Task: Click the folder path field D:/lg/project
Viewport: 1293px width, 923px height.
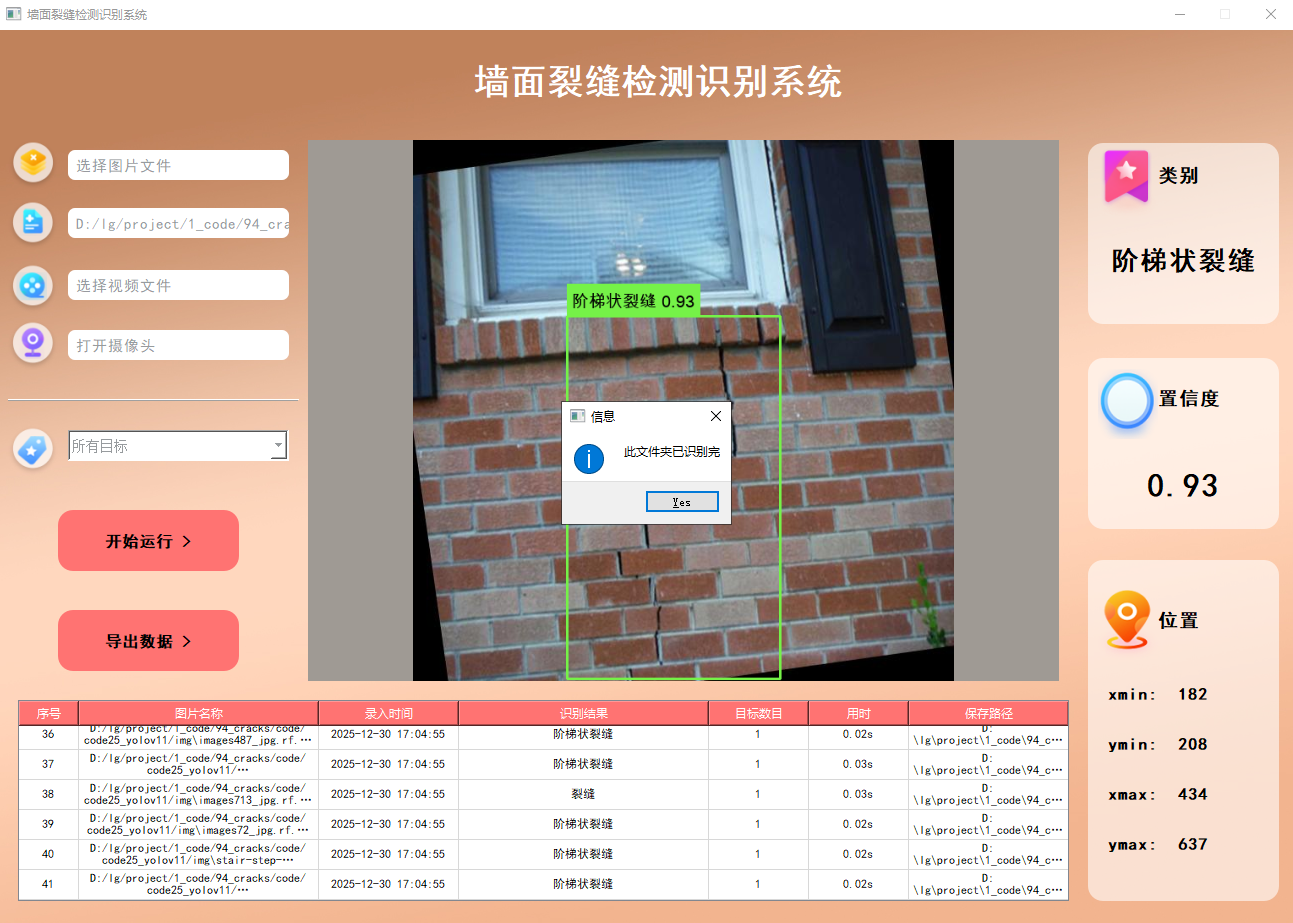Action: tap(178, 224)
